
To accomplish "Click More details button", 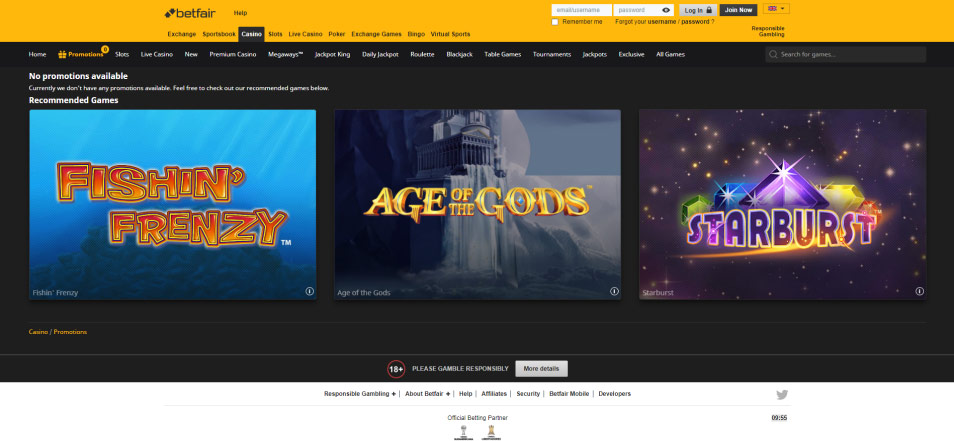I will pyautogui.click(x=541, y=369).
